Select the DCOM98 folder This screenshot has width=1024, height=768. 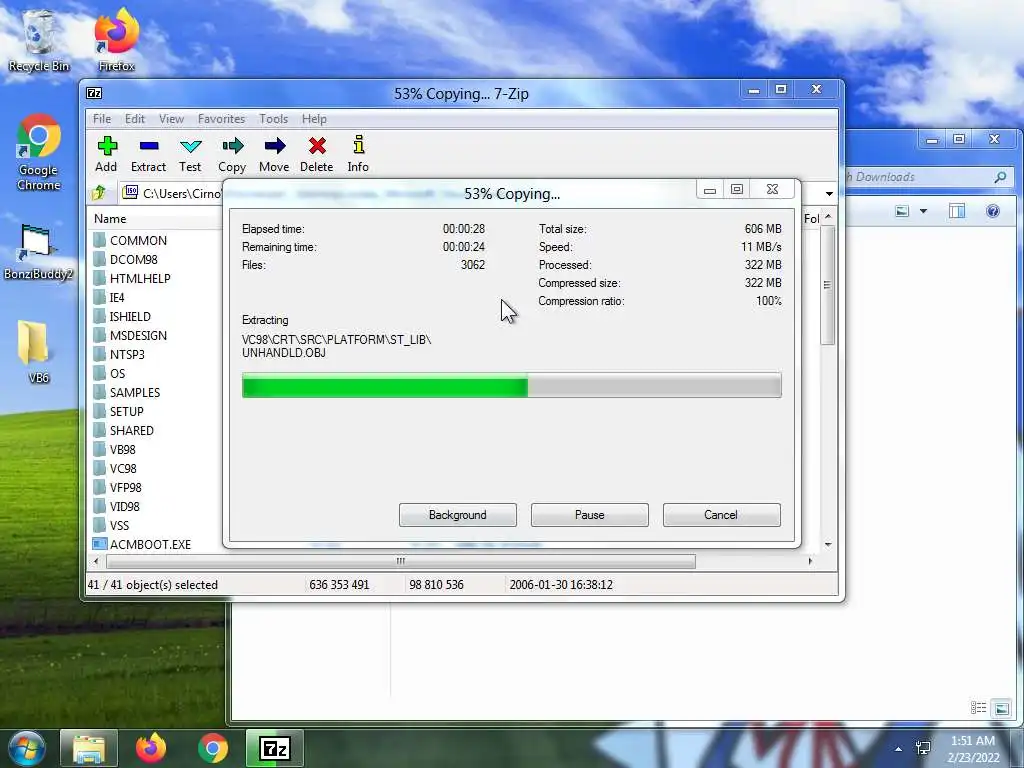pyautogui.click(x=125, y=259)
